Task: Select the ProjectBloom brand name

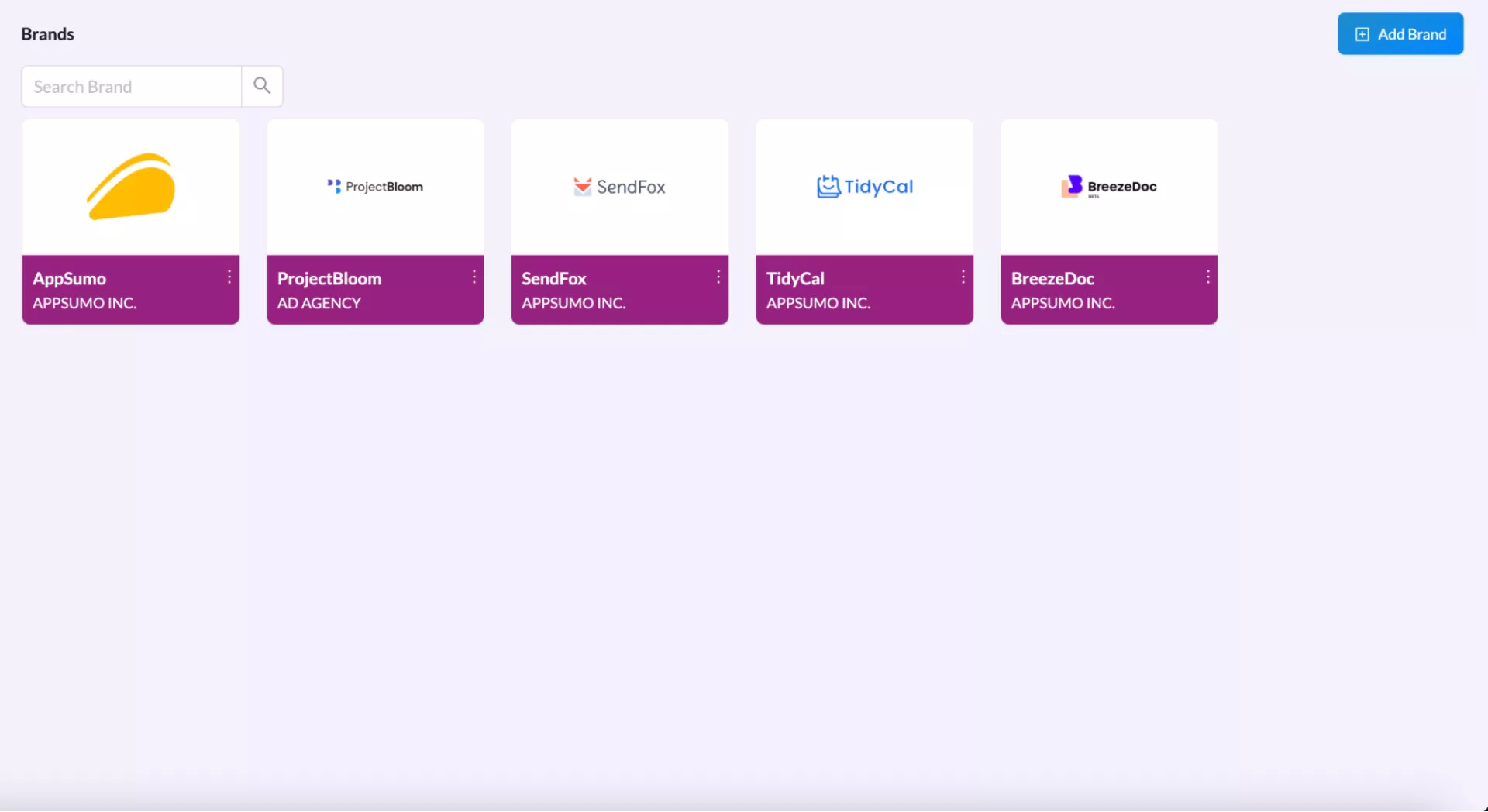Action: pyautogui.click(x=329, y=279)
